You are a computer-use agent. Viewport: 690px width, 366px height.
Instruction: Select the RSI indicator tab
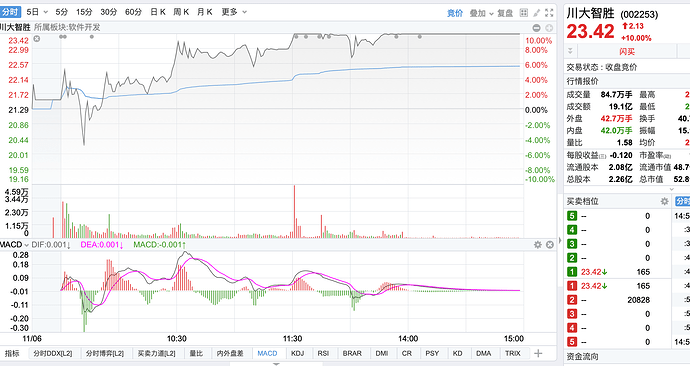click(x=323, y=353)
